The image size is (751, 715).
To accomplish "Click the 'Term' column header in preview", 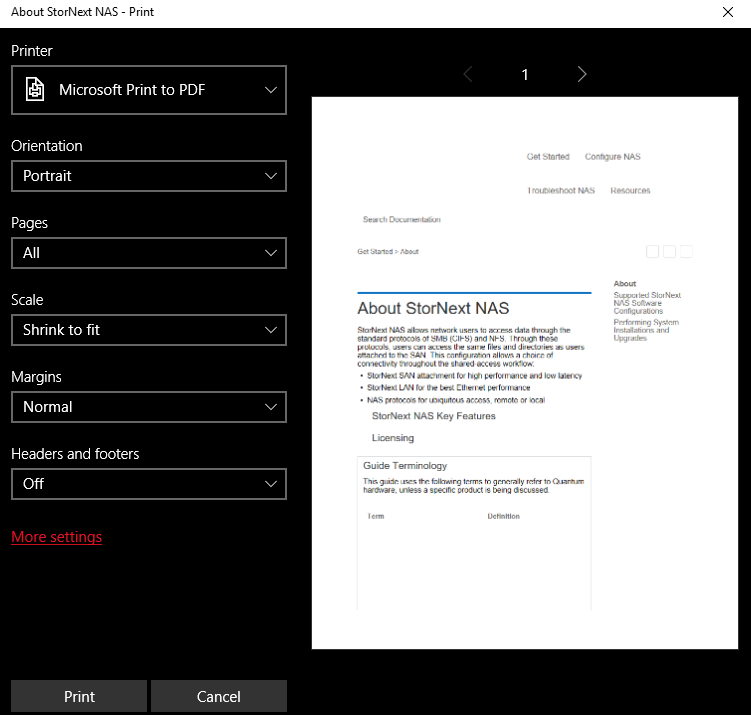I will (376, 516).
